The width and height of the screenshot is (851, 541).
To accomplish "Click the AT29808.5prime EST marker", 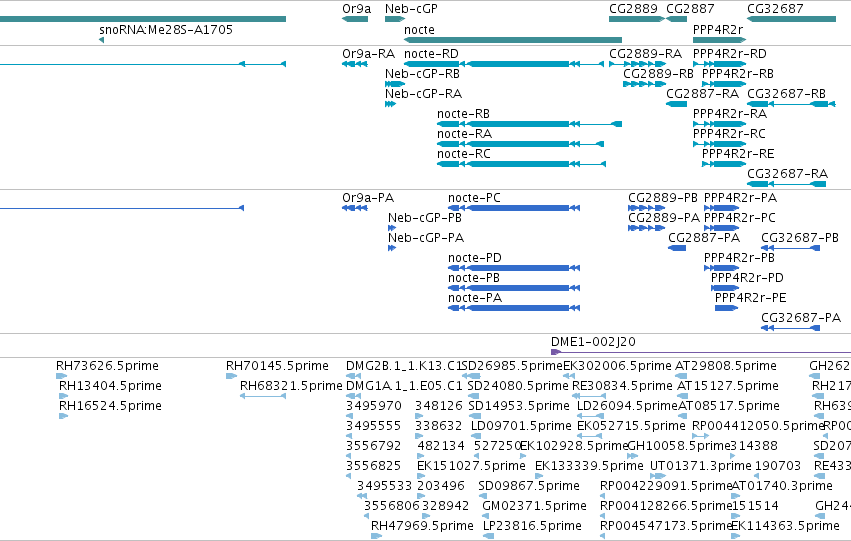I will (681, 376).
